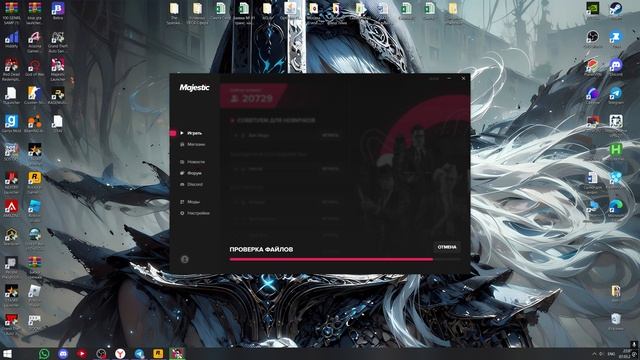
Task: Open the NVIDIA desktop shortcut
Action: click(x=593, y=10)
